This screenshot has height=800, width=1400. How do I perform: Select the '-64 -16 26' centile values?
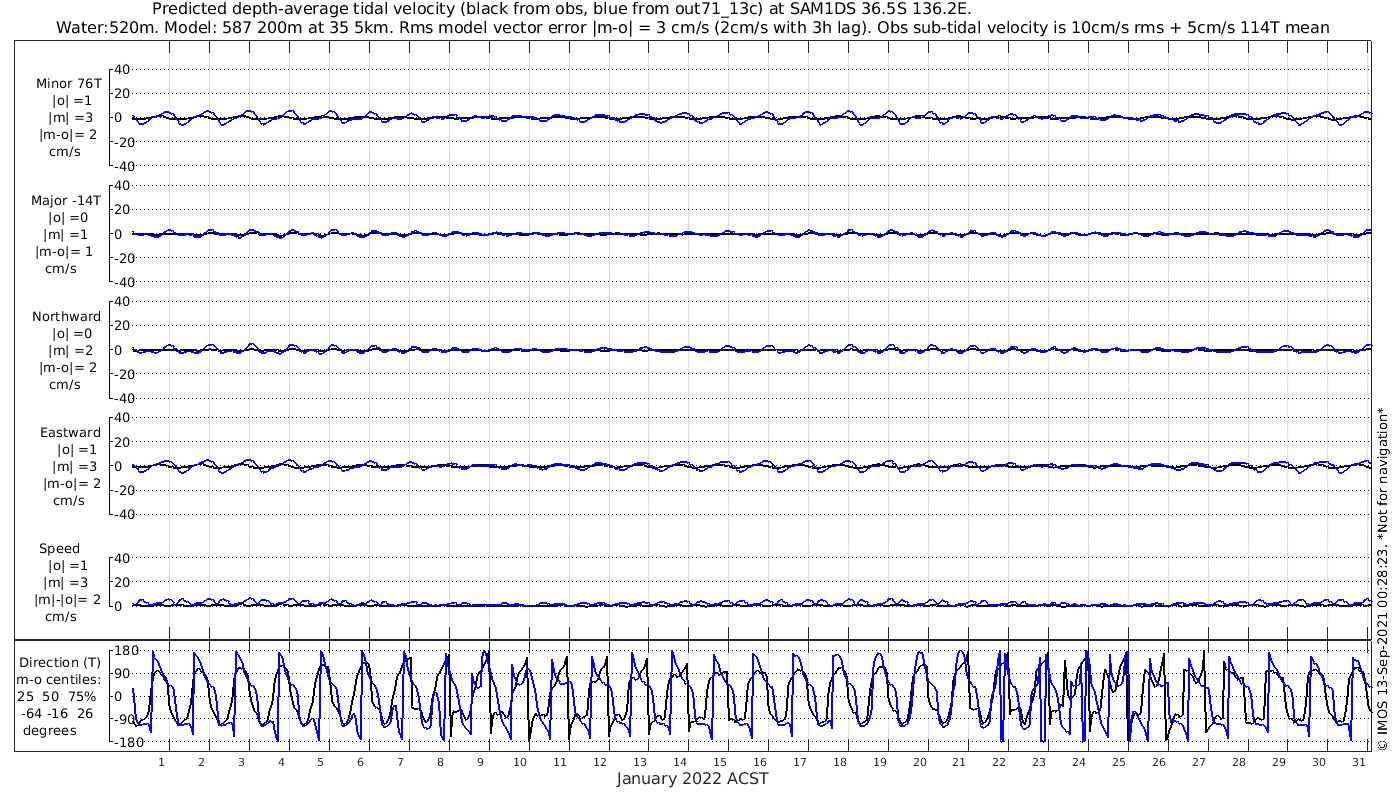pos(56,713)
